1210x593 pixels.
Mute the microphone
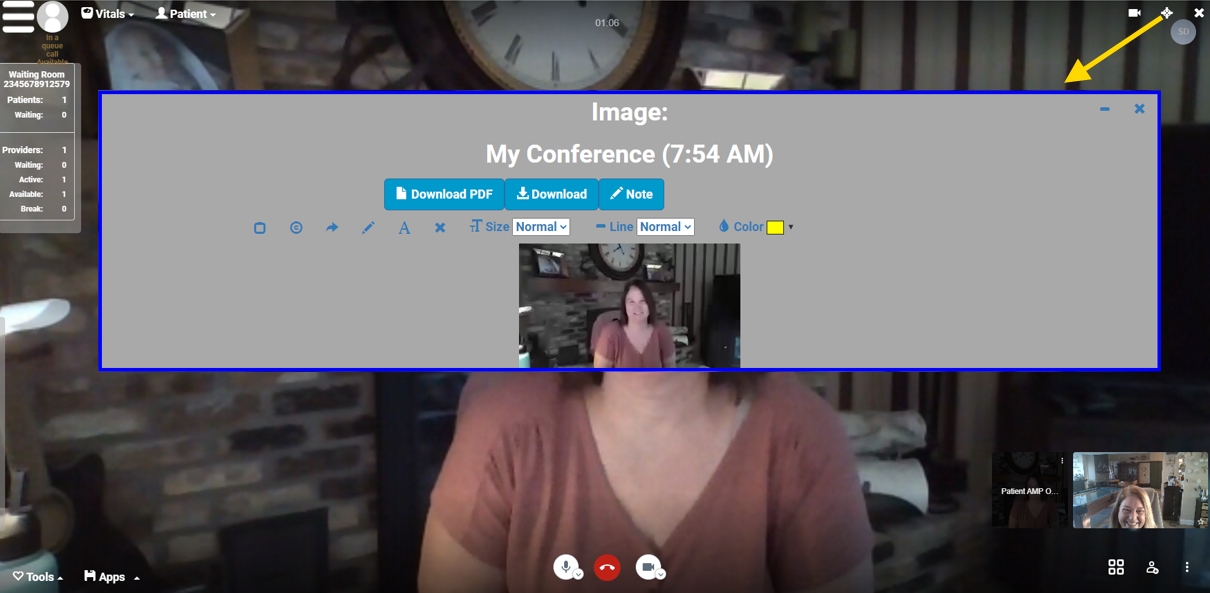[x=565, y=567]
